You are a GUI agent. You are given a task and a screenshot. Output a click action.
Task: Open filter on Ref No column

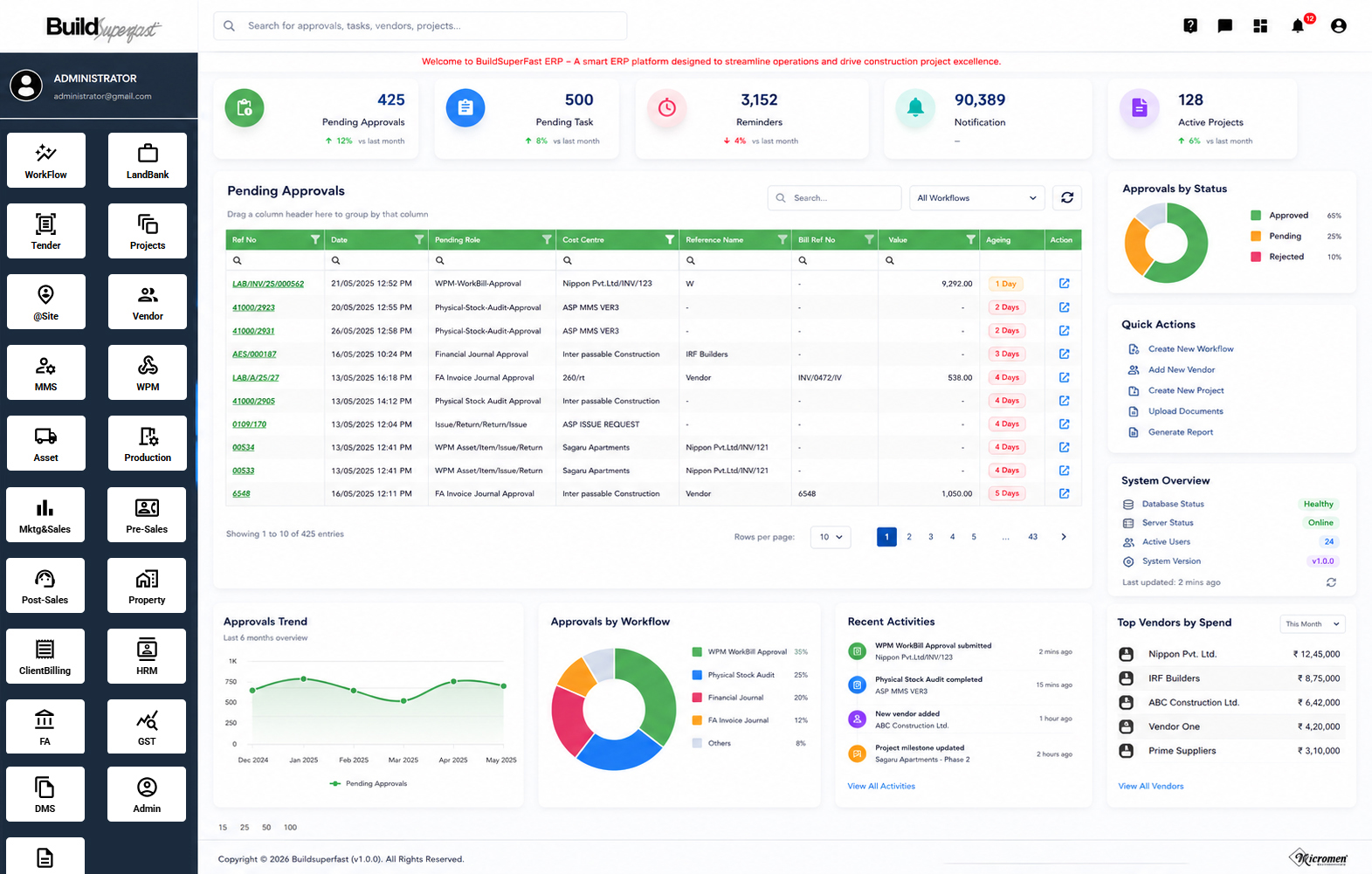[x=315, y=240]
